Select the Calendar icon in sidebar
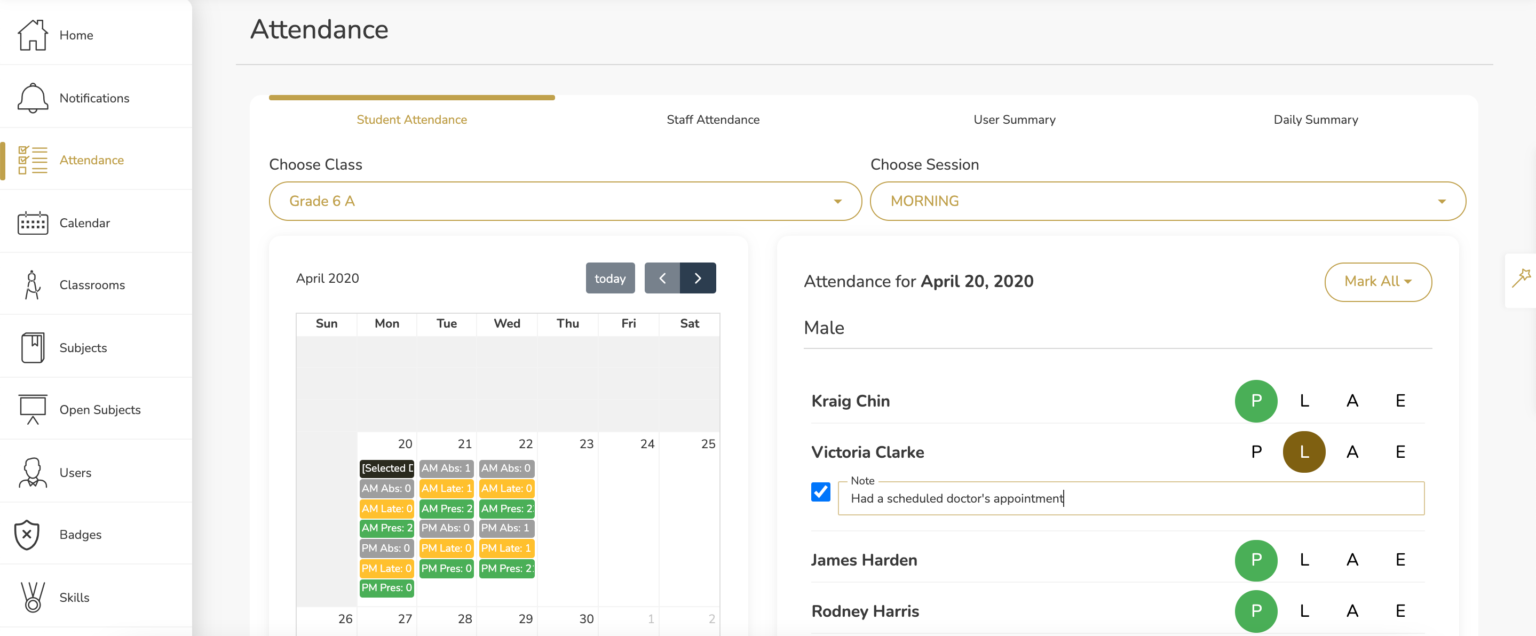Viewport: 1536px width, 636px height. (33, 223)
